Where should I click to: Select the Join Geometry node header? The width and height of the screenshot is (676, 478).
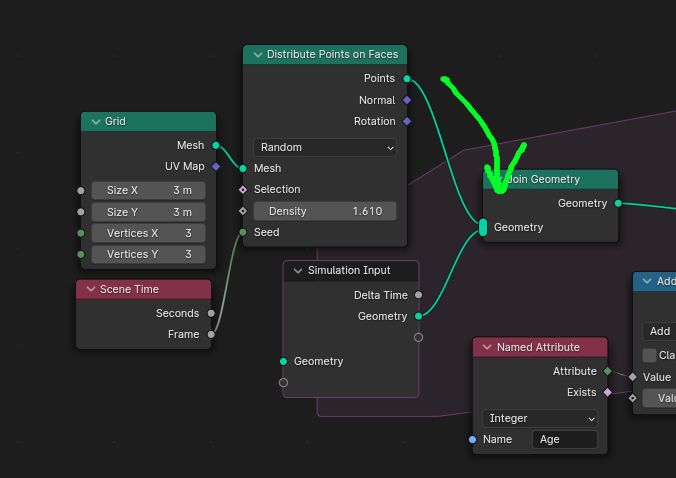tap(551, 179)
